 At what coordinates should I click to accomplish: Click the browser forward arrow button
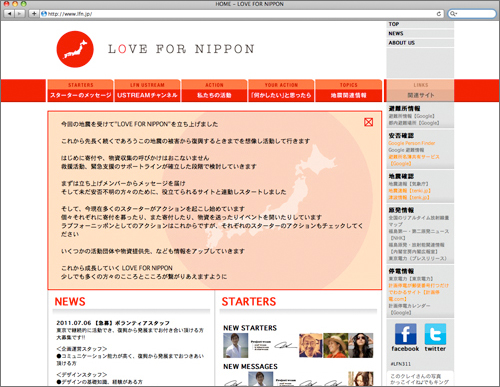(20, 14)
